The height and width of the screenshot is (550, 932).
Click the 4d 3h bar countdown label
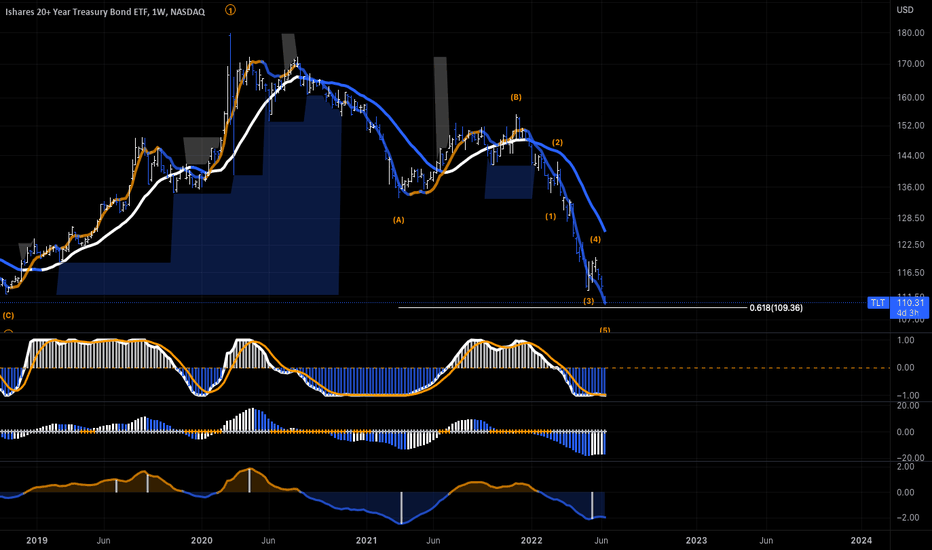click(909, 313)
